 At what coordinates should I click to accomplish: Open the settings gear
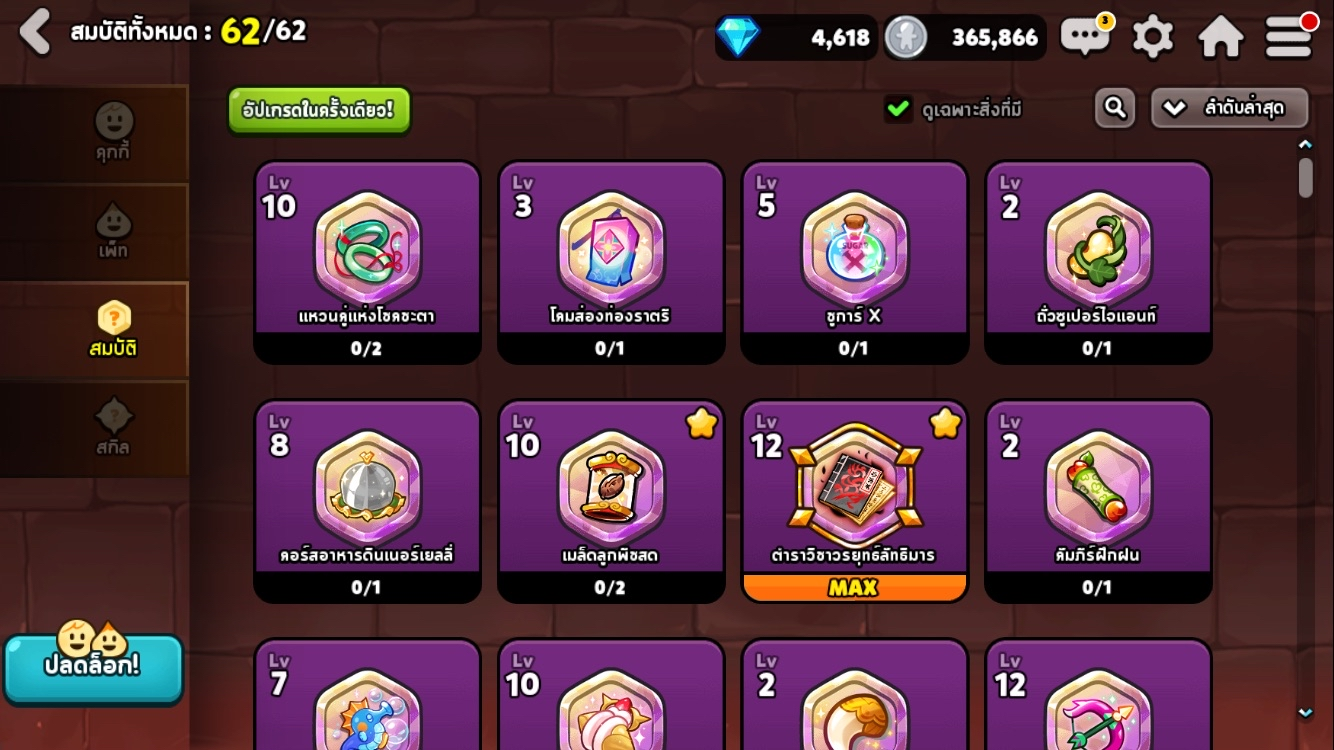[1152, 37]
